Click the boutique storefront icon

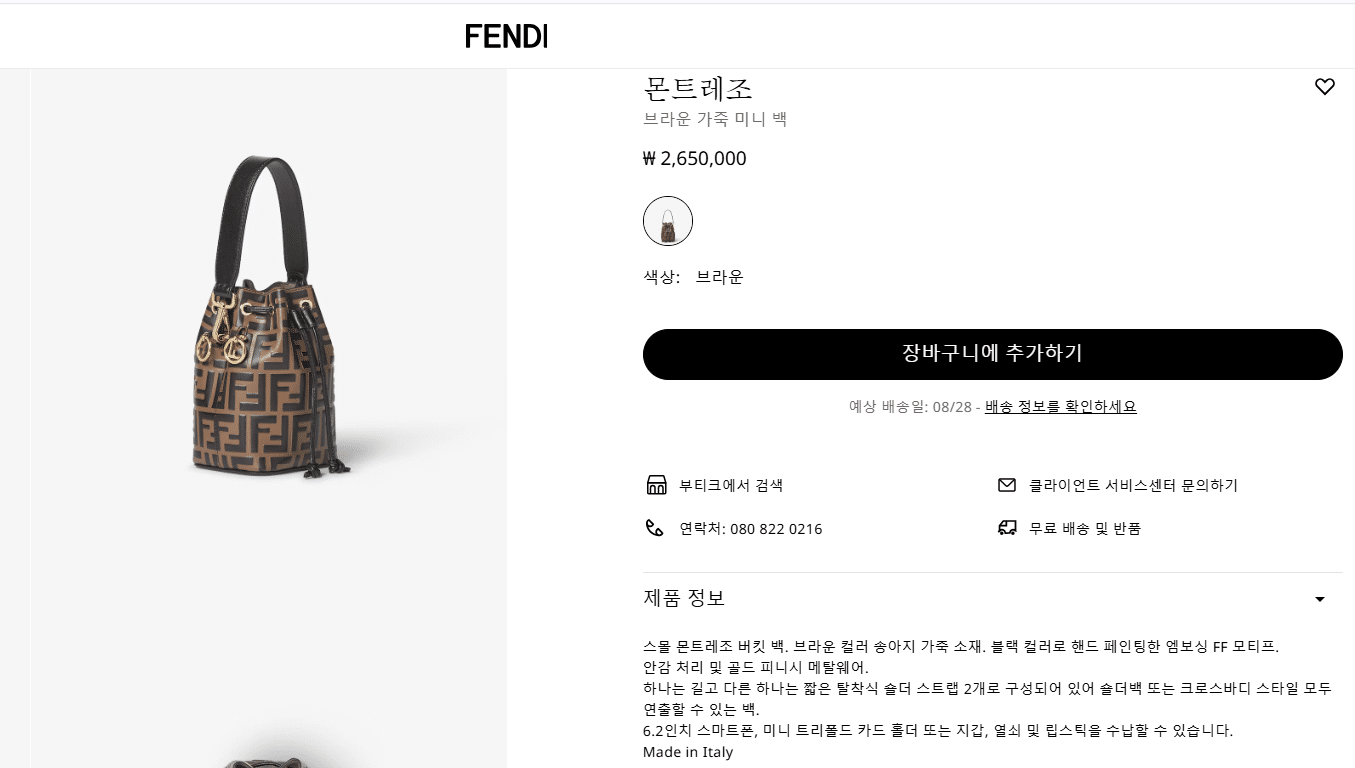656,486
